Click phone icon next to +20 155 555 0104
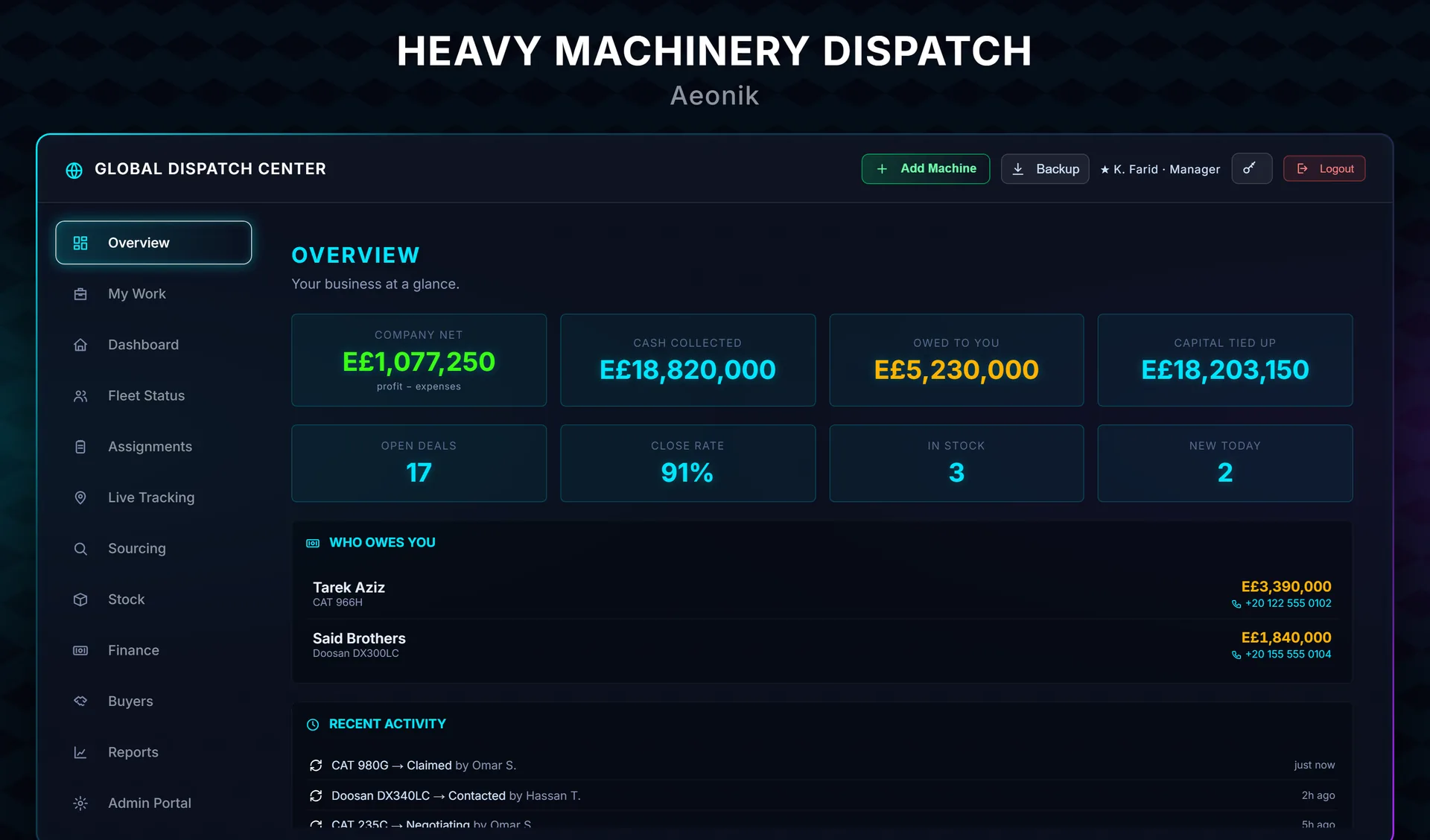Image resolution: width=1430 pixels, height=840 pixels. [x=1236, y=655]
